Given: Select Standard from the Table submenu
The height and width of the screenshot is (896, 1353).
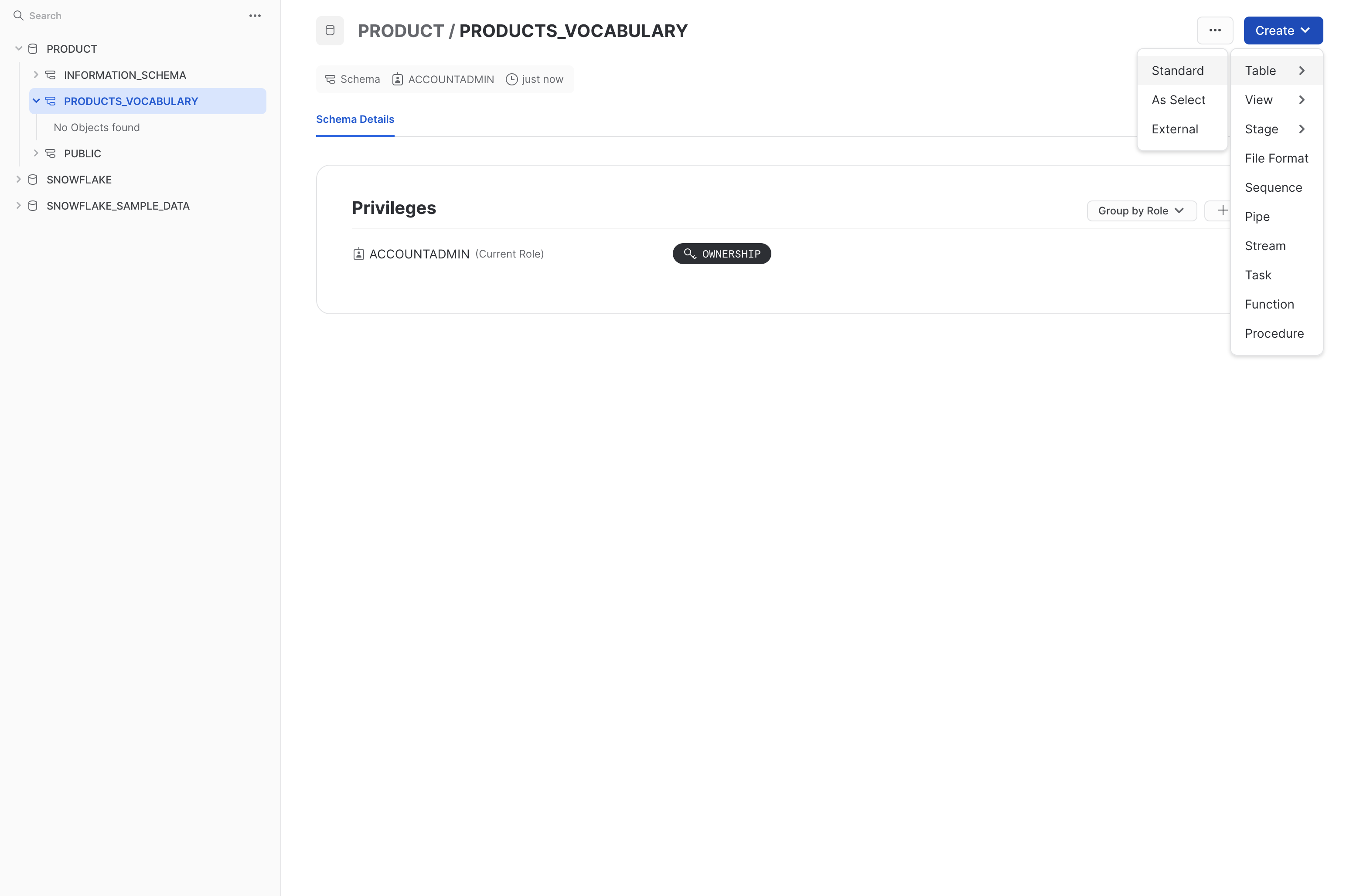Looking at the screenshot, I should [1177, 70].
